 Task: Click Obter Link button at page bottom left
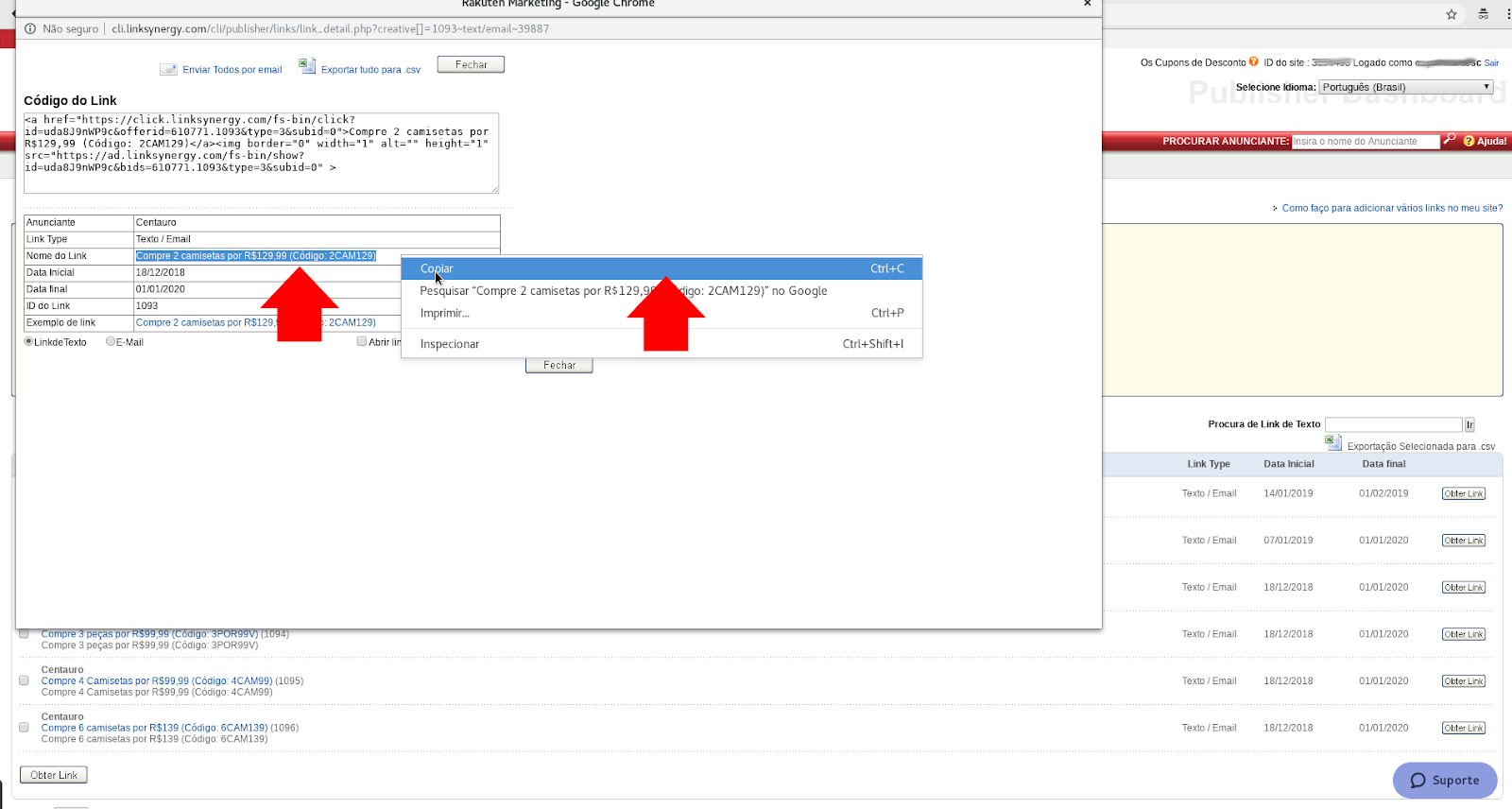pyautogui.click(x=54, y=775)
